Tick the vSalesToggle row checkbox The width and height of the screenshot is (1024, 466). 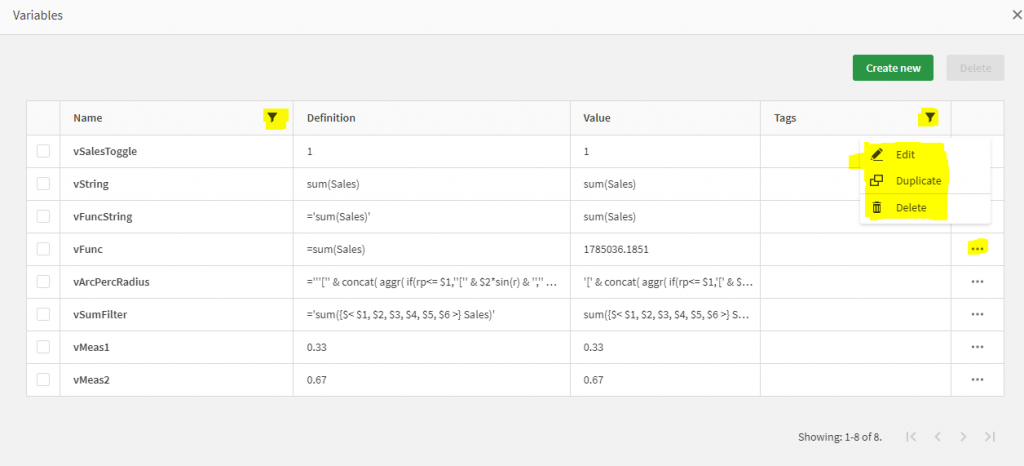(x=43, y=151)
